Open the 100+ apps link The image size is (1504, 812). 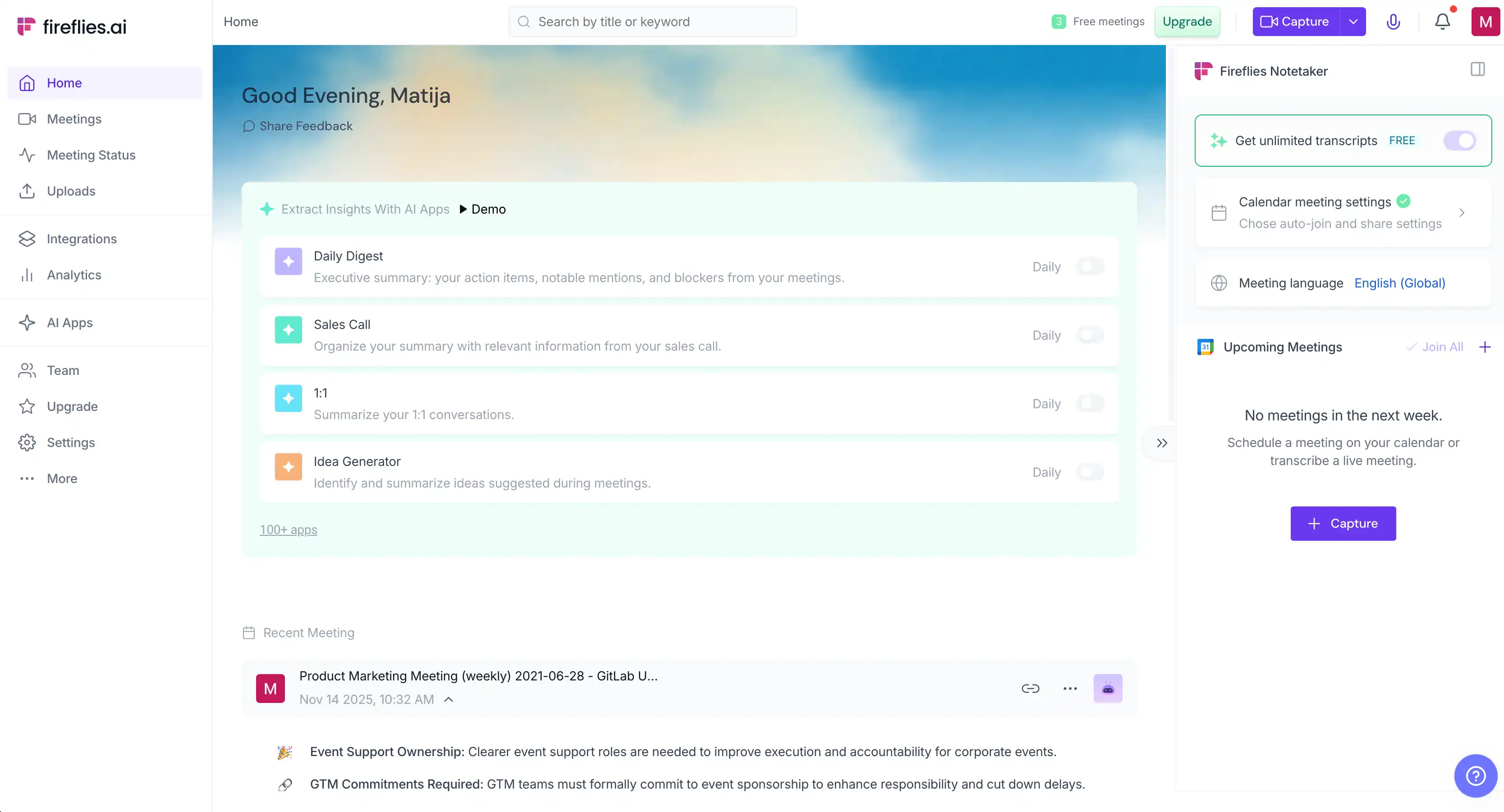(x=288, y=529)
